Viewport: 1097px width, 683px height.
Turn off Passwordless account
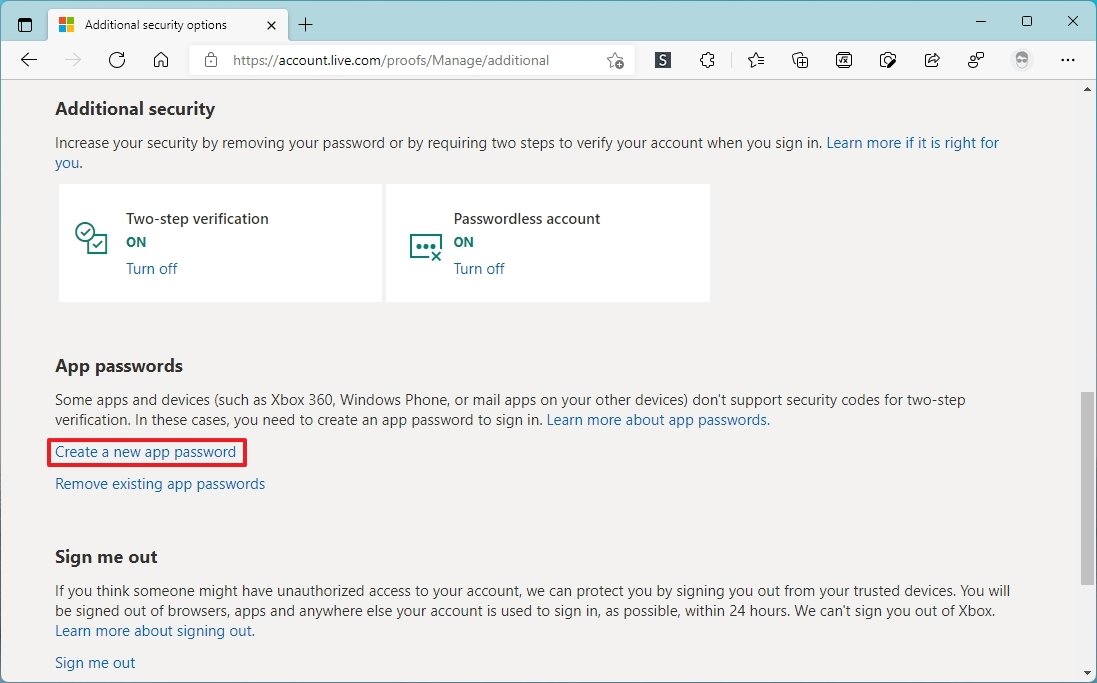pos(478,268)
